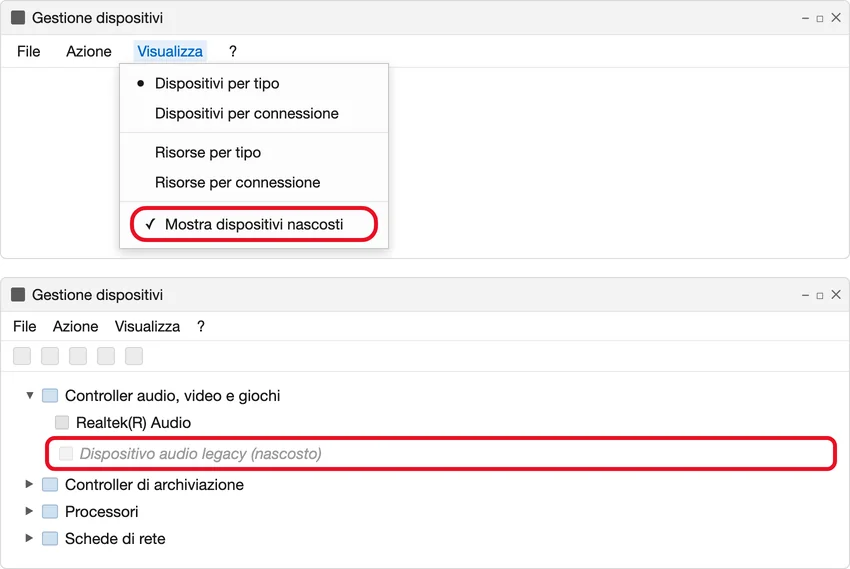Open the ? help menu in lower window
Viewport: 850px width, 569px height.
click(x=201, y=326)
